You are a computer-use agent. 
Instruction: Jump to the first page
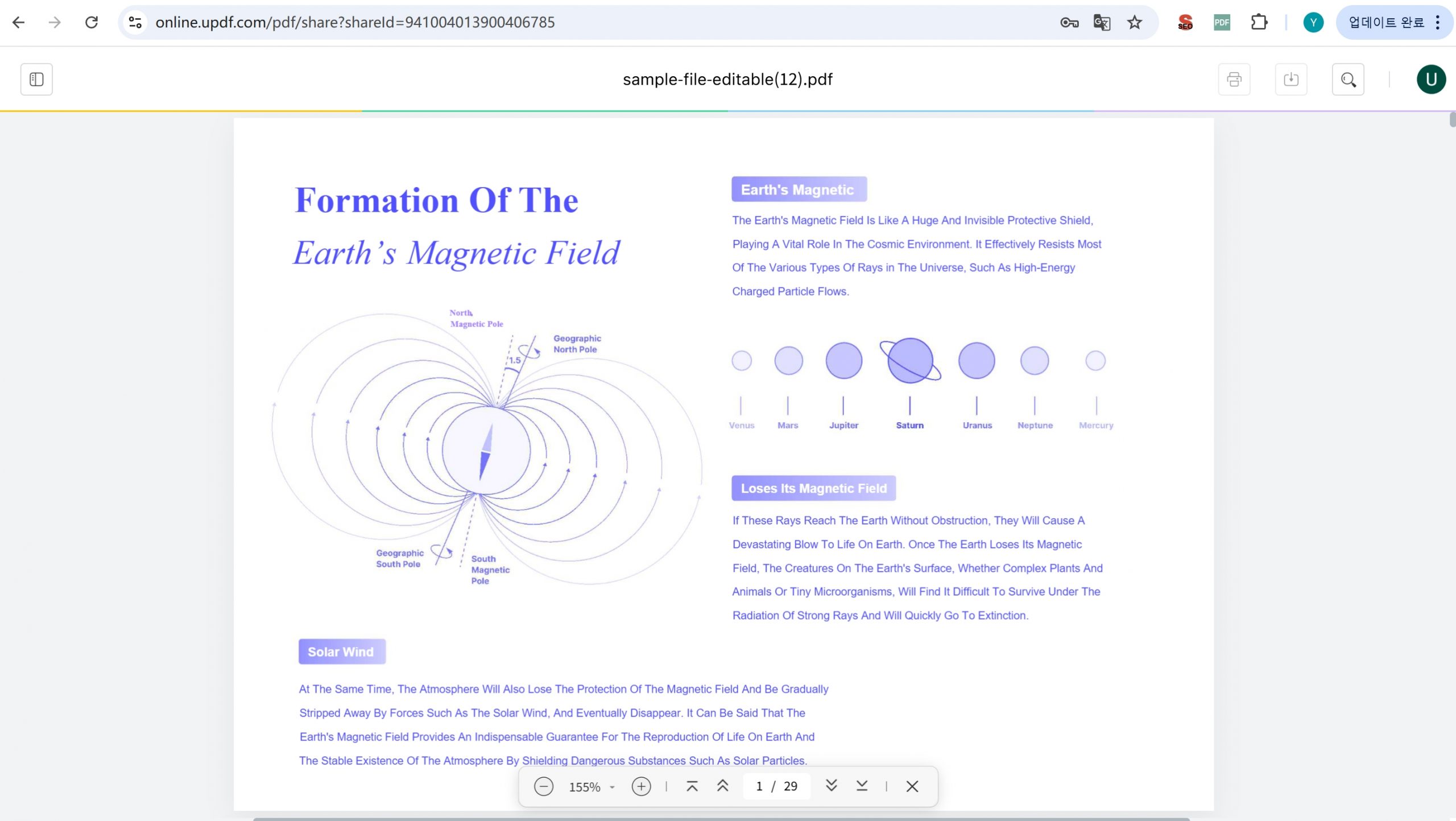tap(692, 786)
